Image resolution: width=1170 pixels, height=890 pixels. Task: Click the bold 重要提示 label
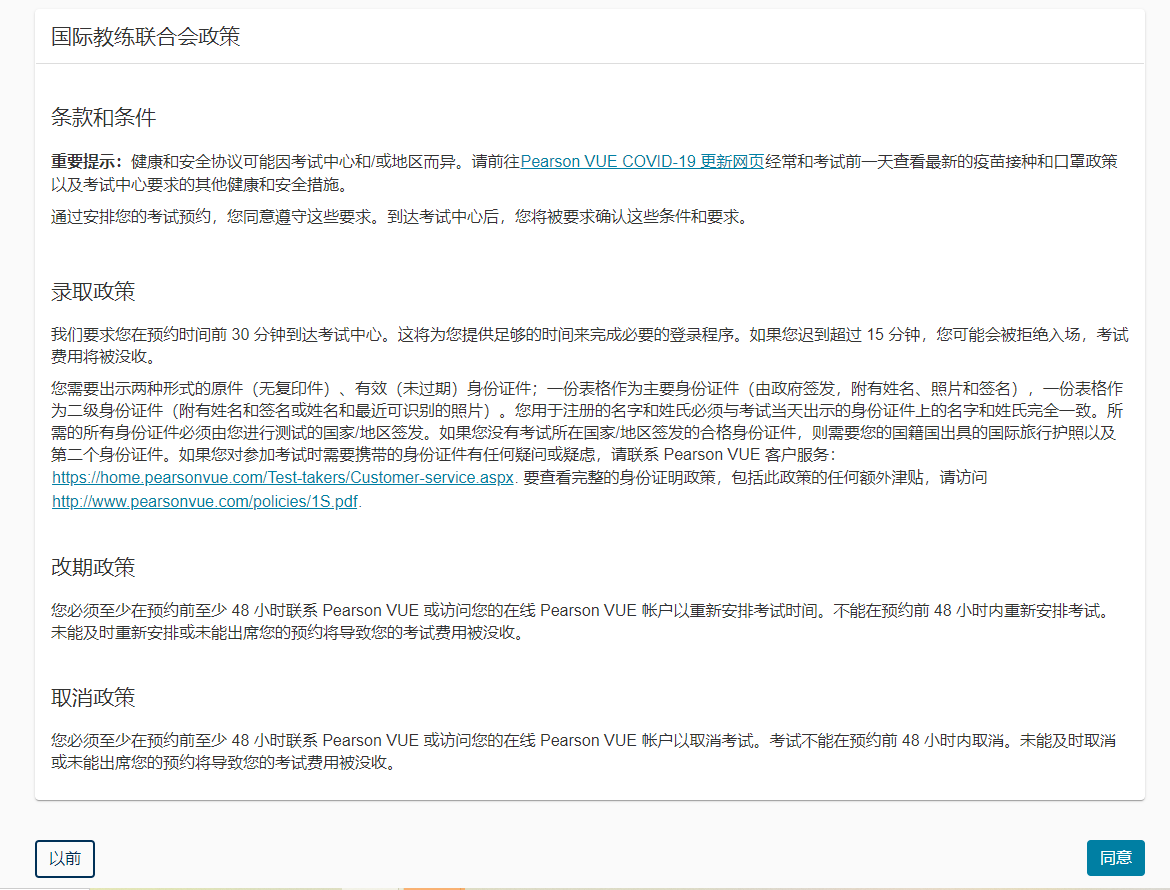tap(86, 161)
